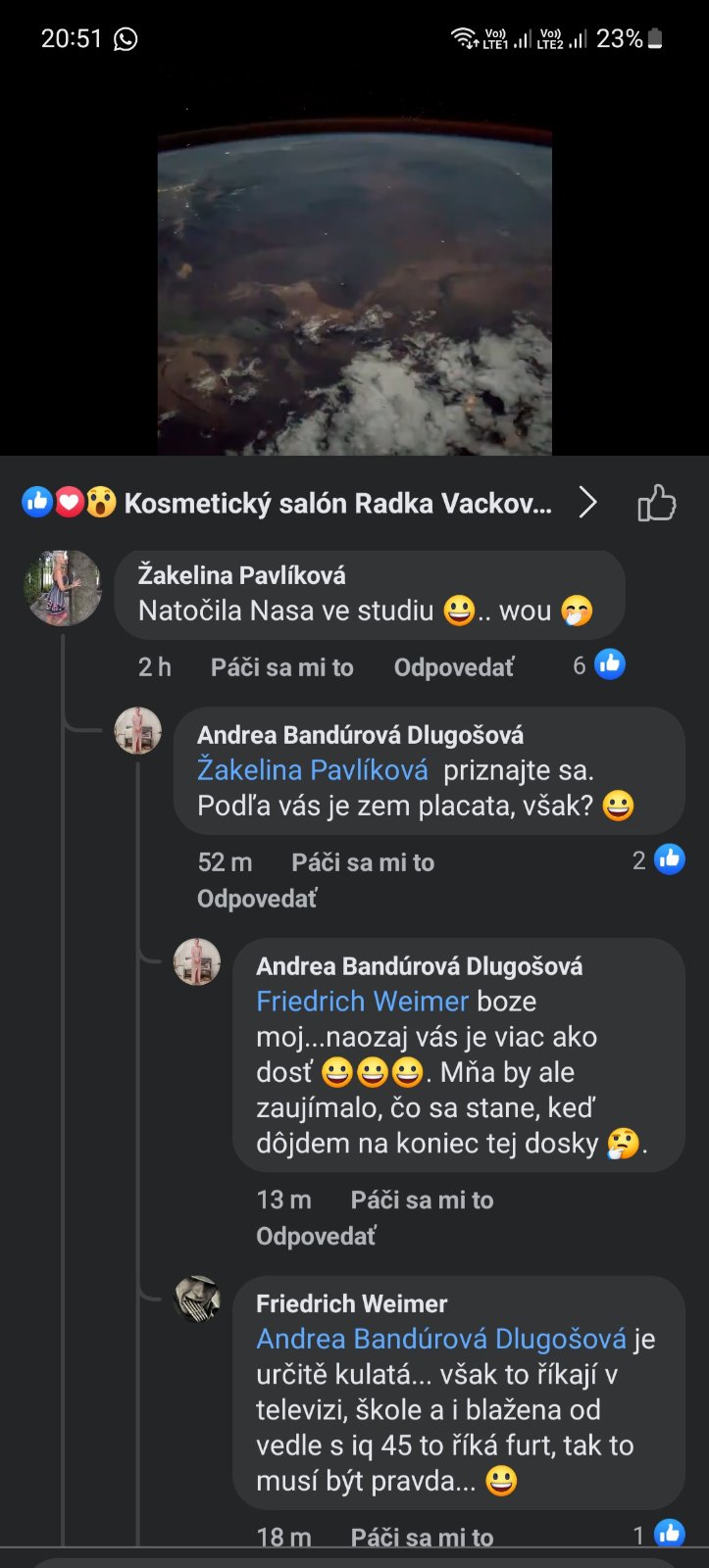Open Žakelina Pavlíková's profile picture
709x1568 pixels.
(x=63, y=588)
